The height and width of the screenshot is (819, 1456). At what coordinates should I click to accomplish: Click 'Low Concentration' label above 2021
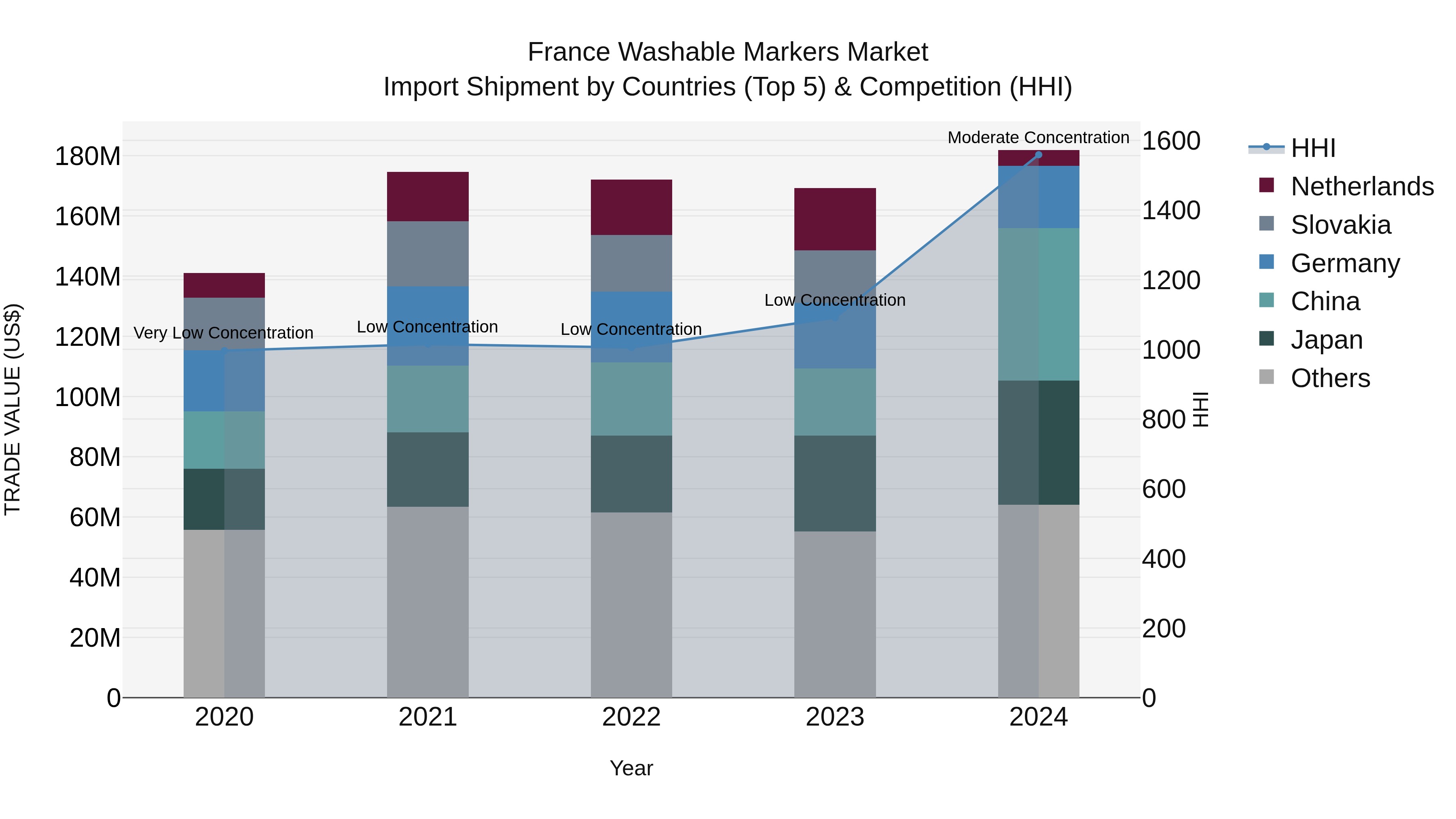(x=427, y=327)
